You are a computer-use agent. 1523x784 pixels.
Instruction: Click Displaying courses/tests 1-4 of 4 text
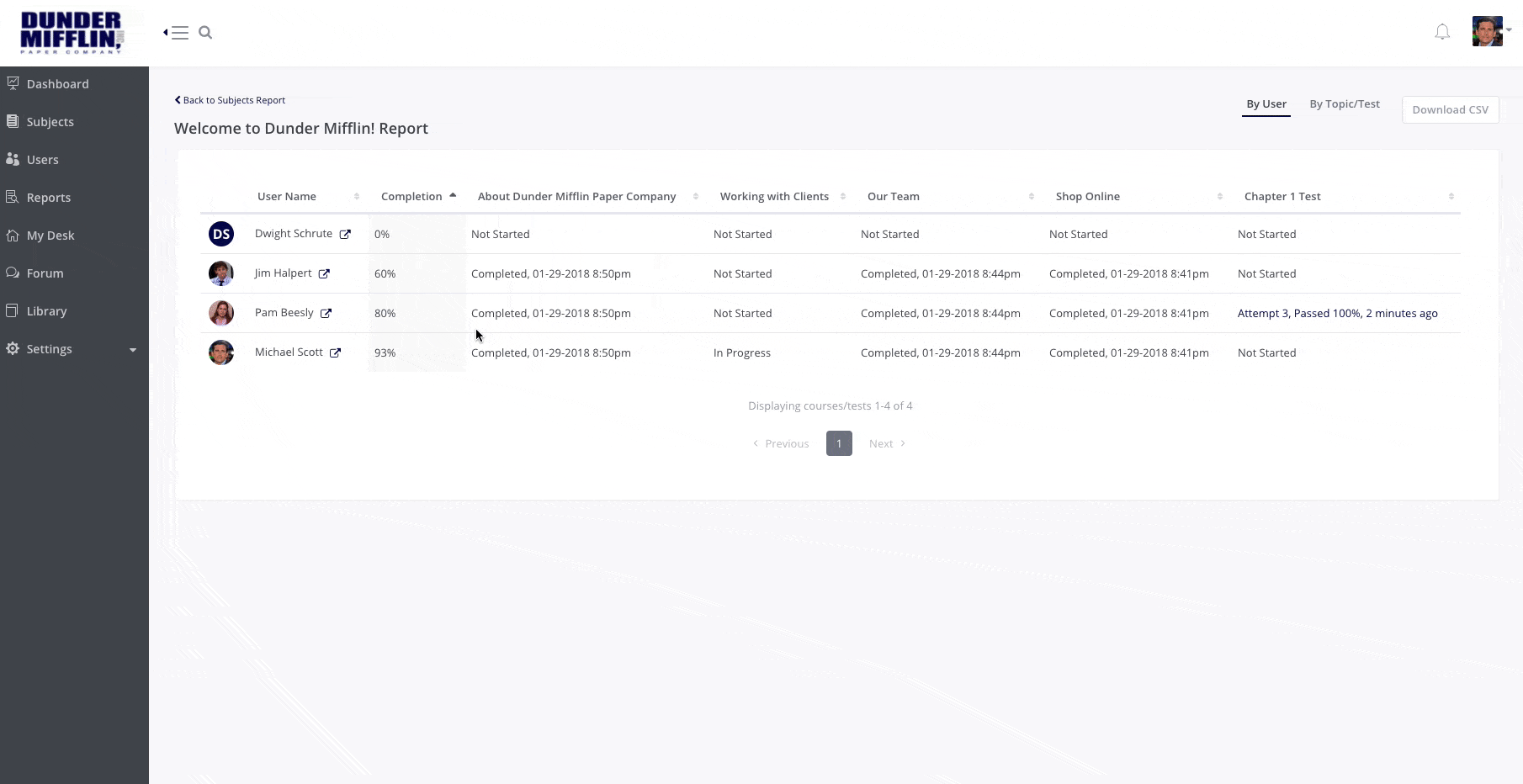pyautogui.click(x=830, y=406)
